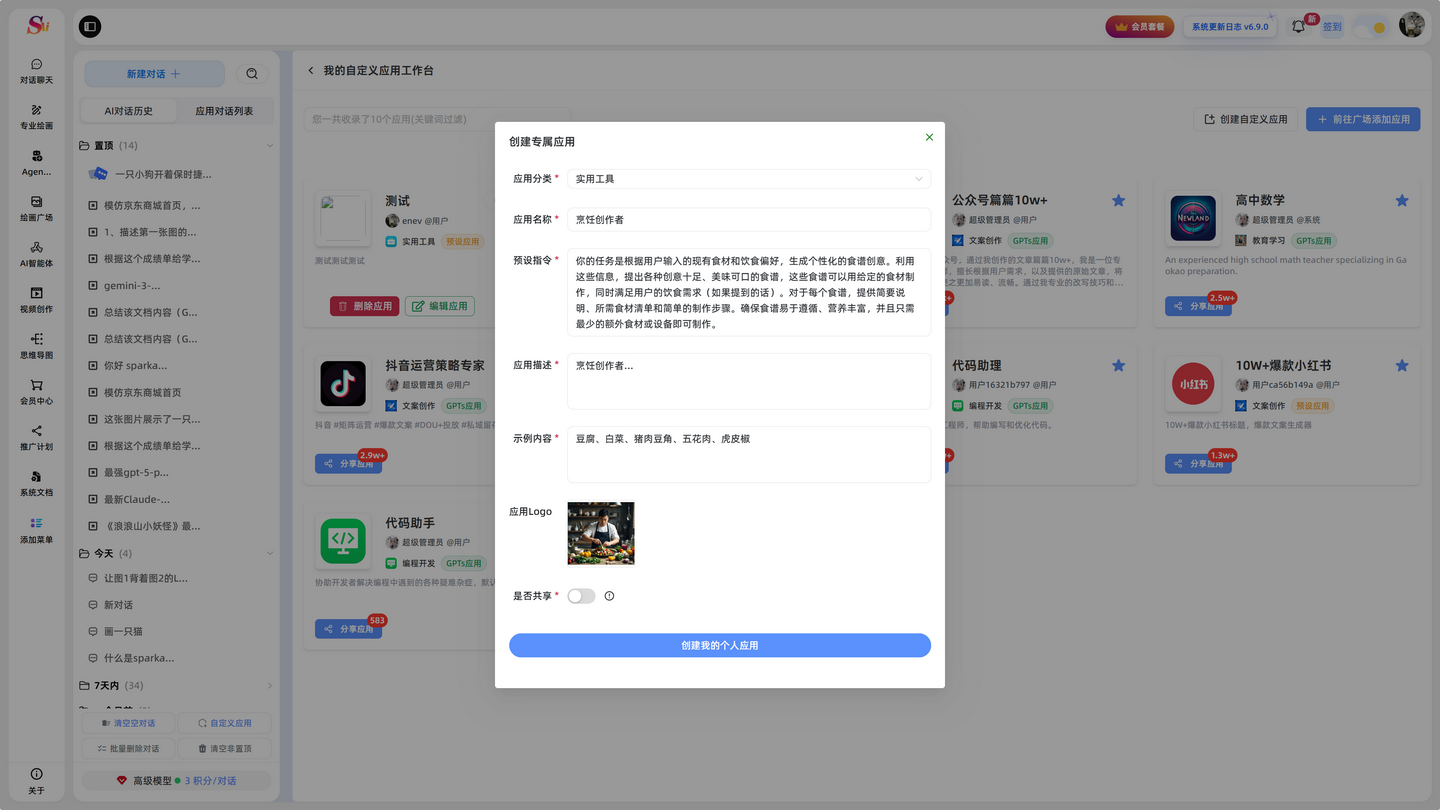Image resolution: width=1440 pixels, height=810 pixels.
Task: Click the 应用描述 text area
Action: point(749,381)
